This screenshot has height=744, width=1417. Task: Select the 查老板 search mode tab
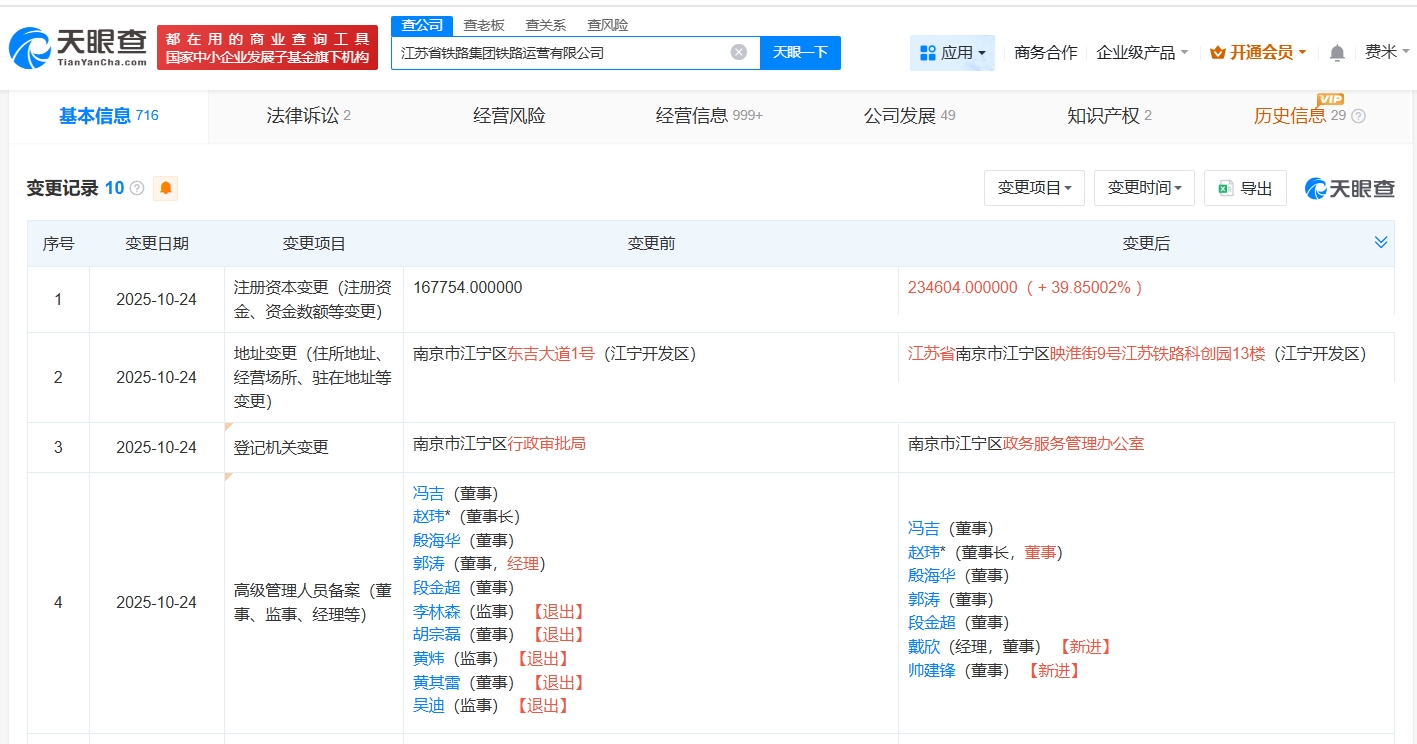(484, 25)
